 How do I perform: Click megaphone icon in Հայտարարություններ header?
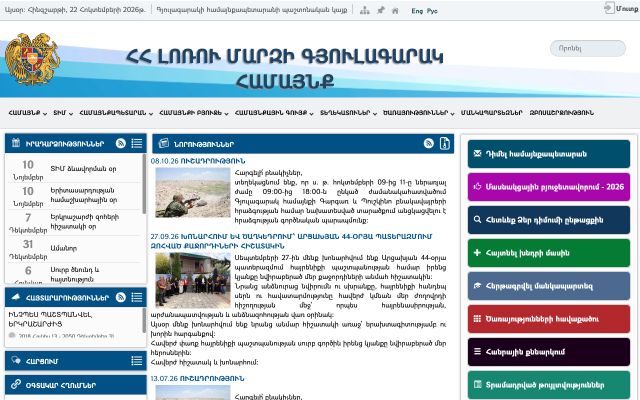[x=16, y=297]
